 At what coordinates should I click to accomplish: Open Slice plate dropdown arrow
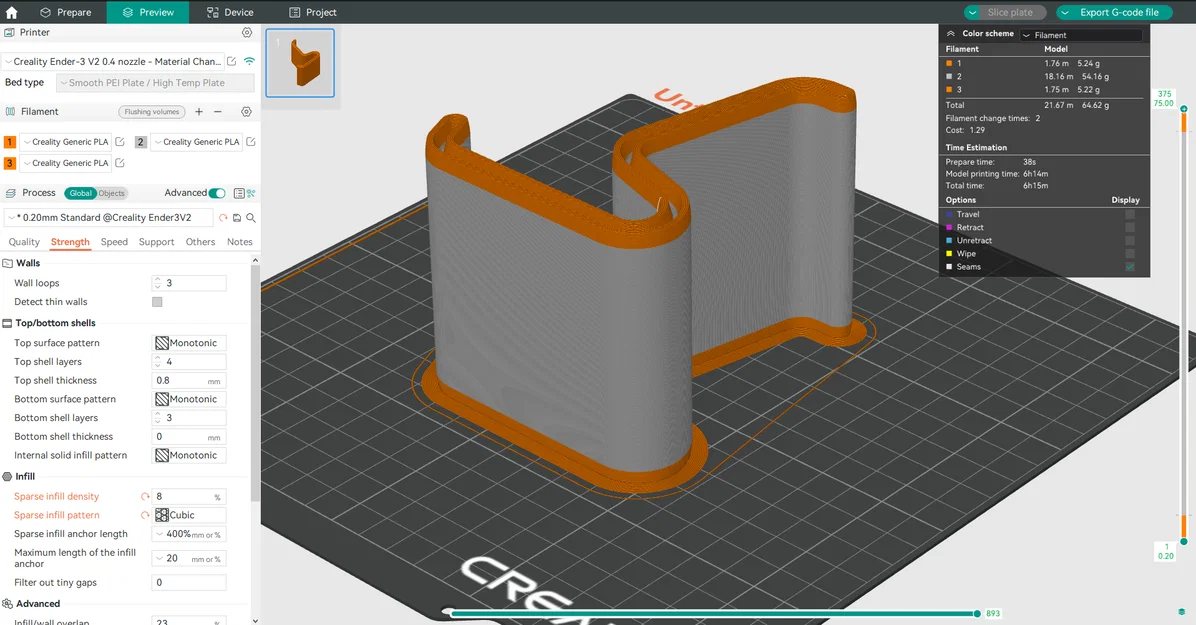point(973,12)
